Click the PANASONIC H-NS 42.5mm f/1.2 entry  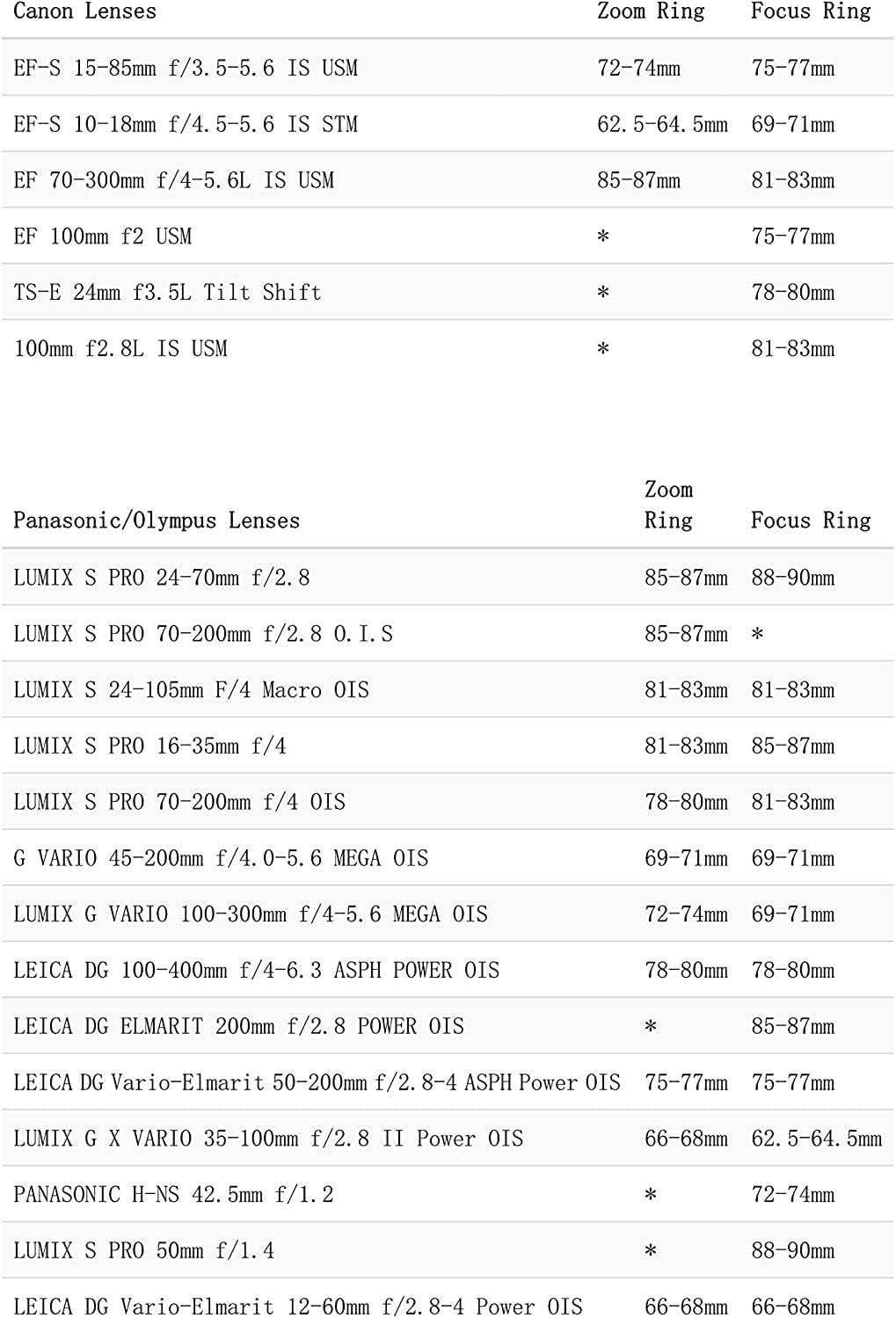pos(173,1195)
